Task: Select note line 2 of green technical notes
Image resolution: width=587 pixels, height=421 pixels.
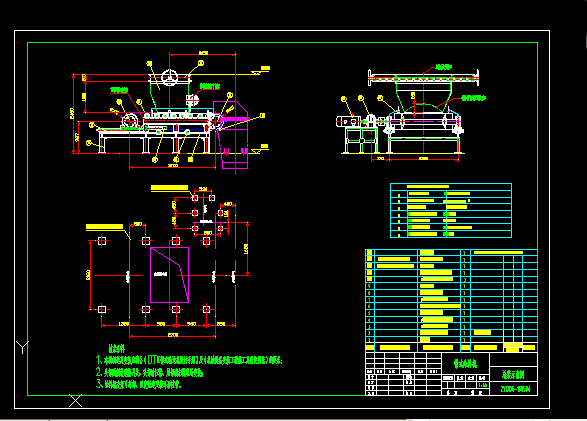Action: click(x=149, y=372)
